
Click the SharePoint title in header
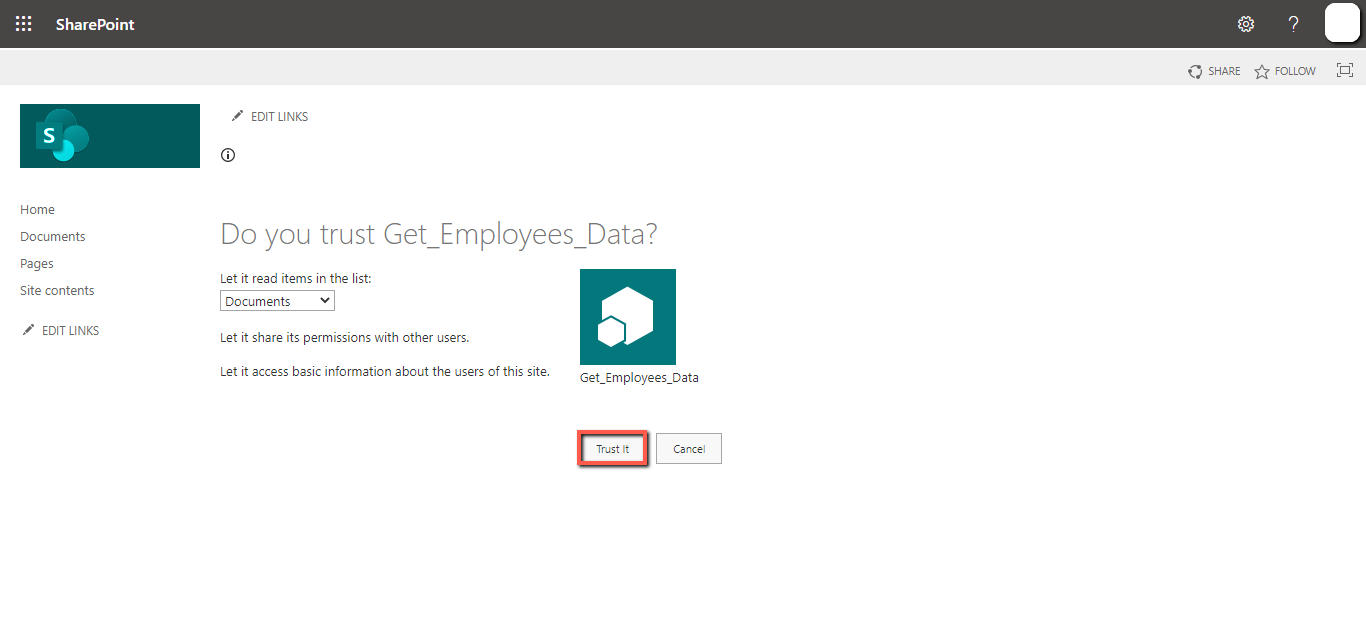pos(95,24)
